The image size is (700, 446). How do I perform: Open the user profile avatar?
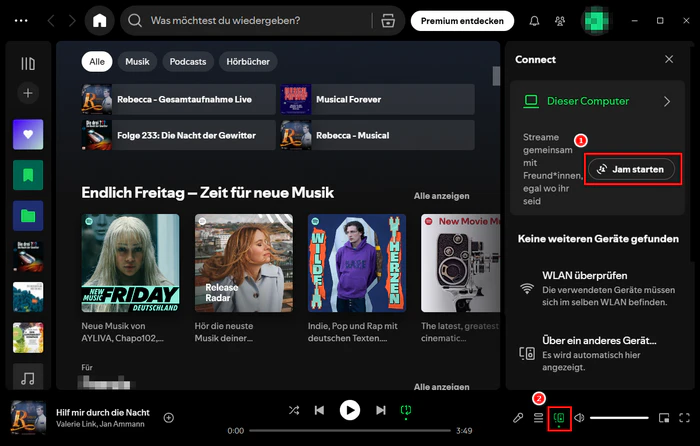pos(596,21)
